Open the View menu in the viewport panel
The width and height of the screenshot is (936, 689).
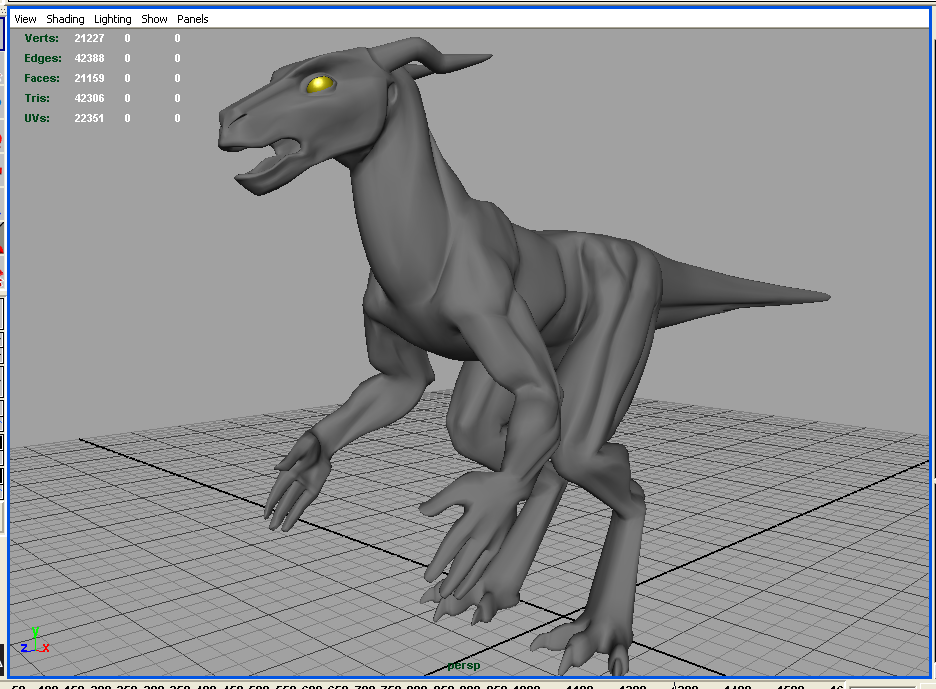point(25,19)
